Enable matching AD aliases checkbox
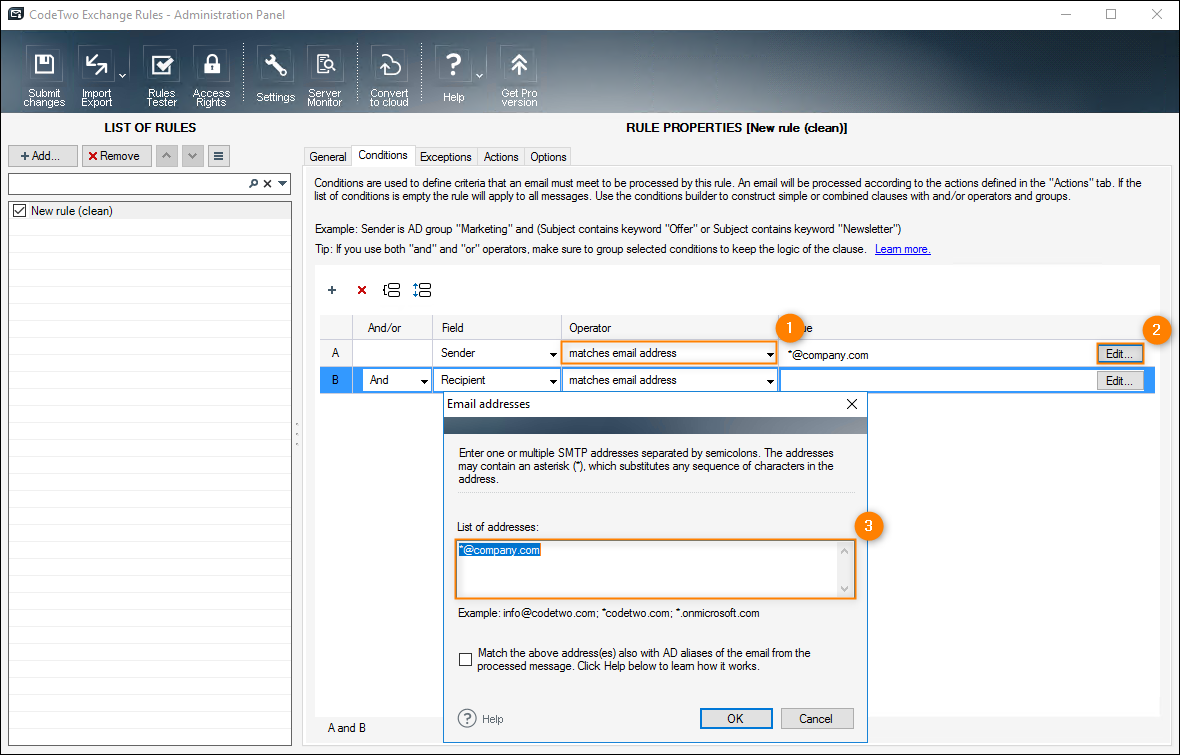Image resolution: width=1180 pixels, height=755 pixels. pos(466,659)
